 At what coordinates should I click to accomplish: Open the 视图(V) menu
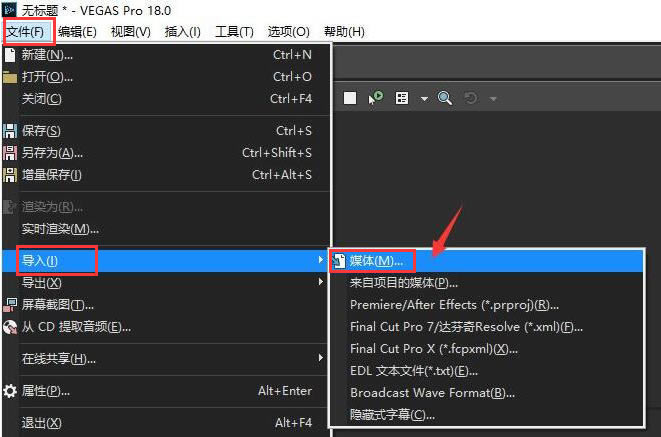point(131,32)
